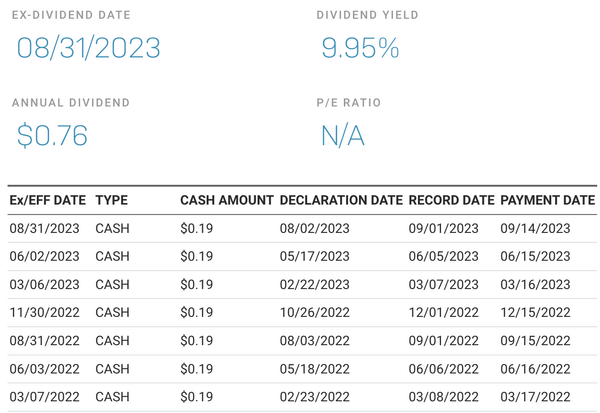The image size is (600, 413).
Task: Select the 11/30/2022 ex-date row entry
Action: tap(44, 312)
